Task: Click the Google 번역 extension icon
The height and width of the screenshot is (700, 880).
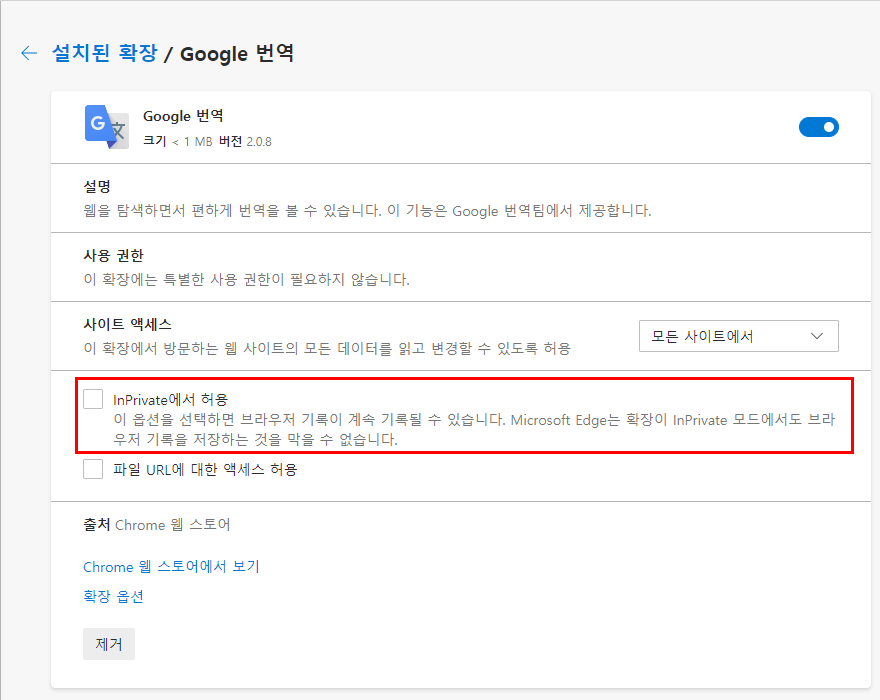Action: point(107,127)
